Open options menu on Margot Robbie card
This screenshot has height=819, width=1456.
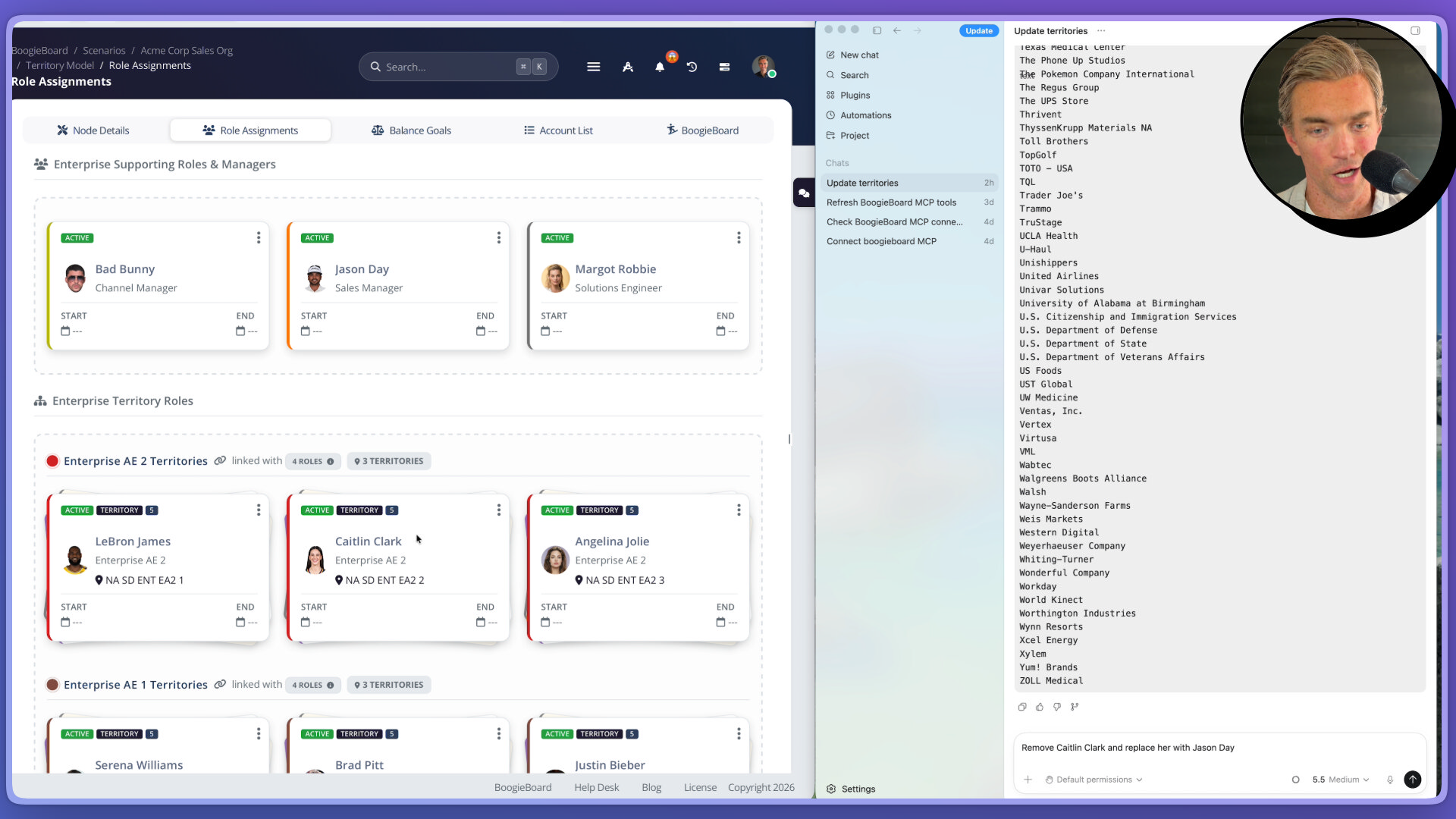click(x=739, y=238)
